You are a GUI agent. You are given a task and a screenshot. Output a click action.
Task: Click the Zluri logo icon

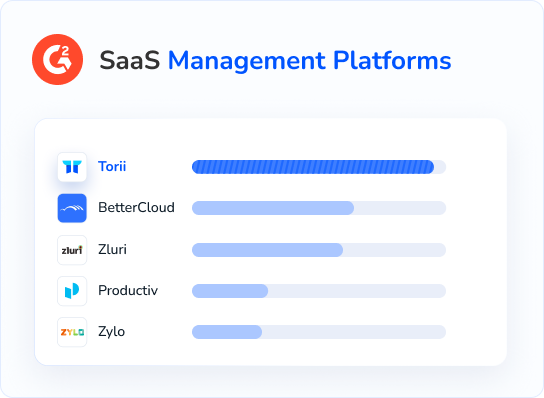point(72,250)
